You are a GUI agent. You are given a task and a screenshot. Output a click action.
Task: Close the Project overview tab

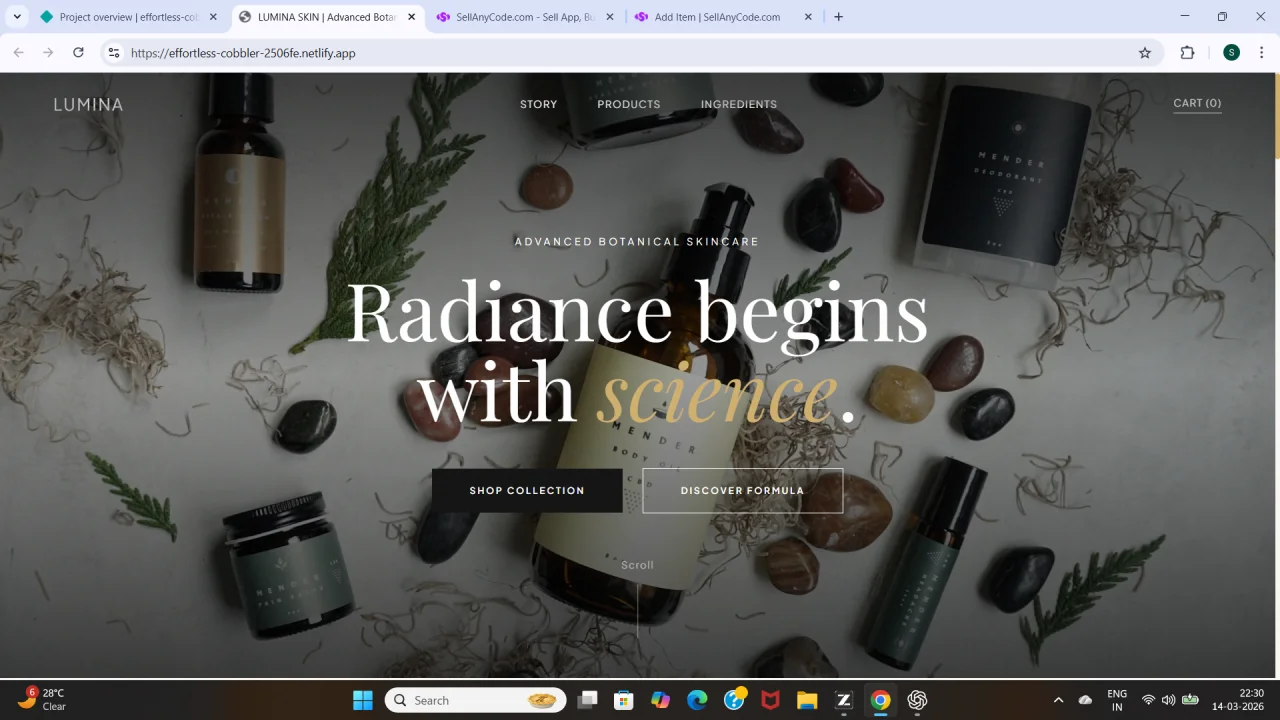point(213,17)
